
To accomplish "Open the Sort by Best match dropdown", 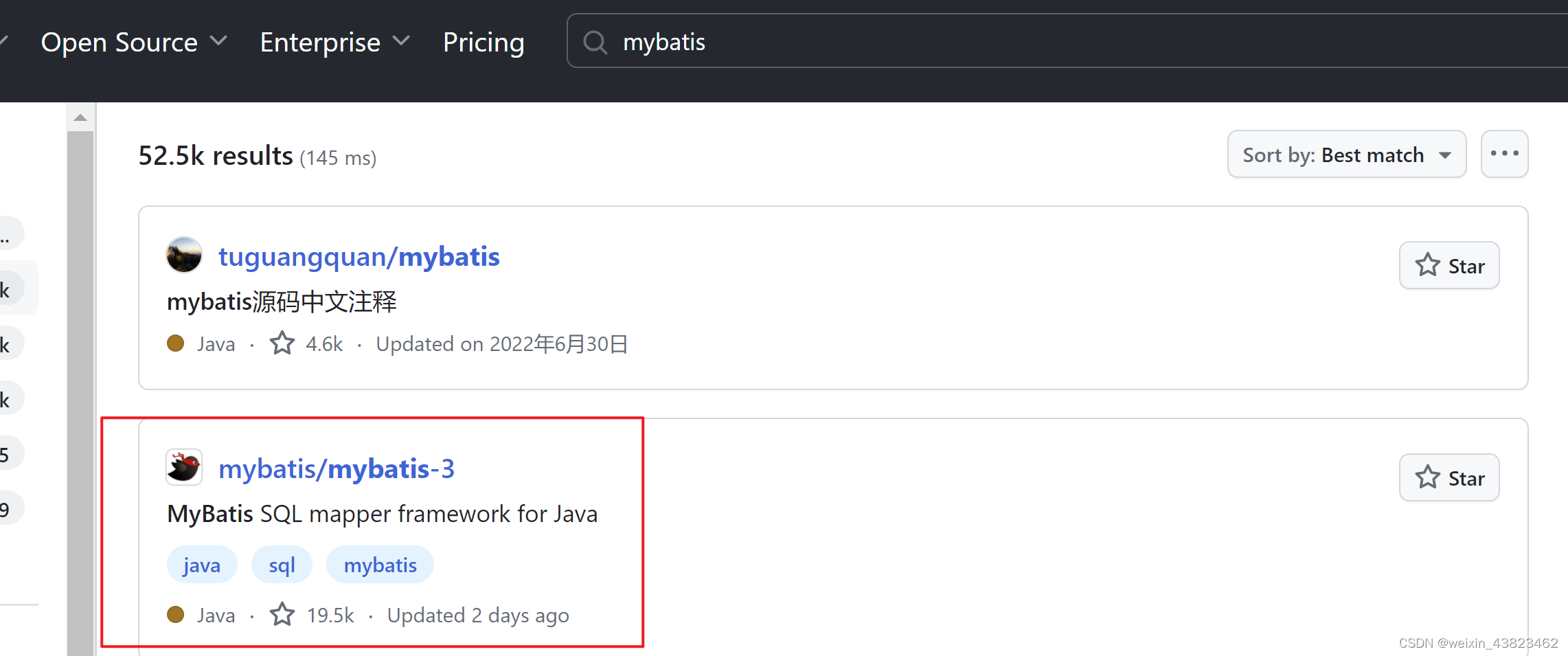I will pos(1346,155).
